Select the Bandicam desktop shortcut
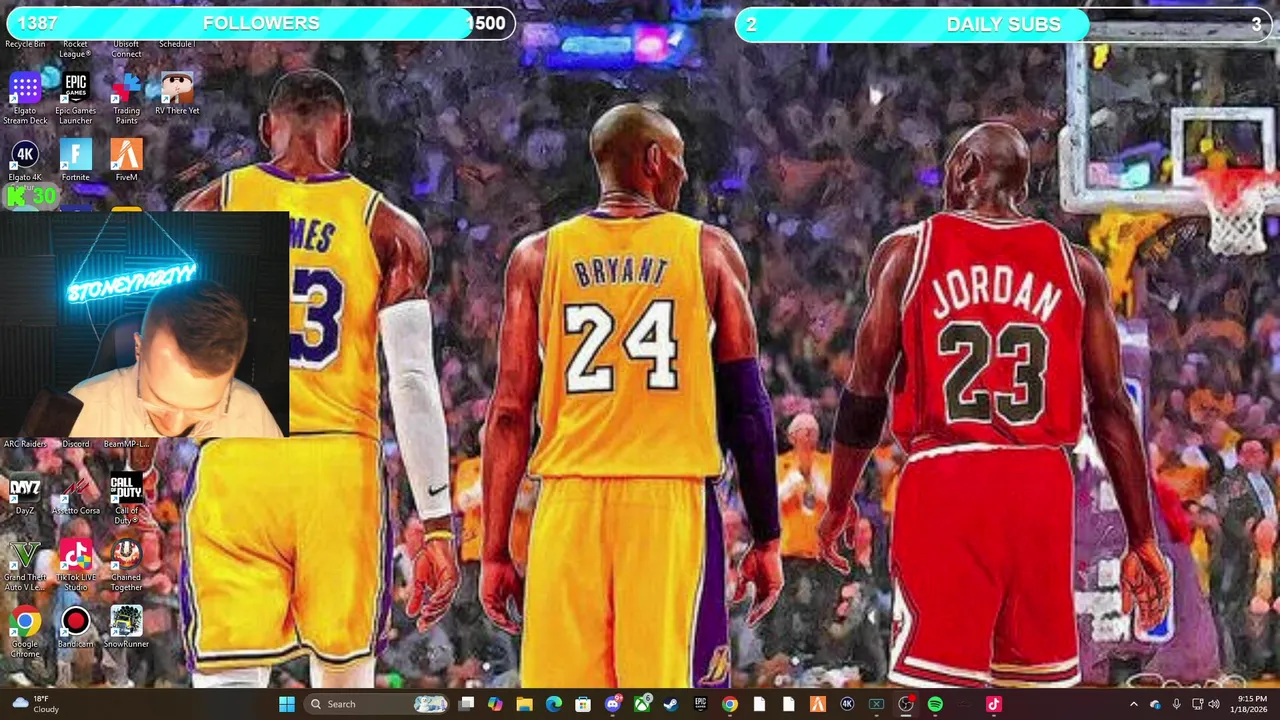 click(76, 628)
